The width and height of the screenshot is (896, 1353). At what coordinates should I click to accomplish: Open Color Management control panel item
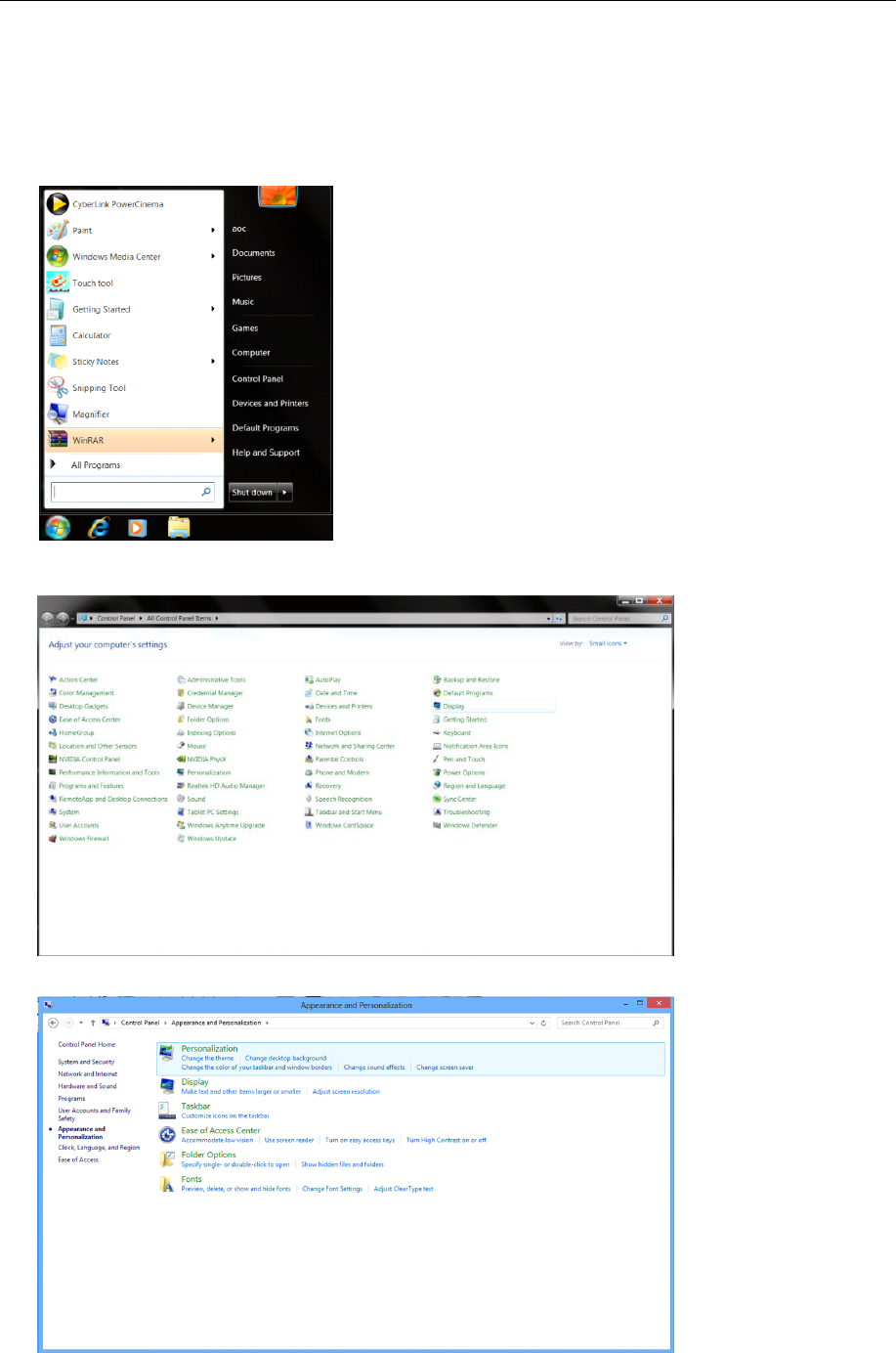click(86, 693)
